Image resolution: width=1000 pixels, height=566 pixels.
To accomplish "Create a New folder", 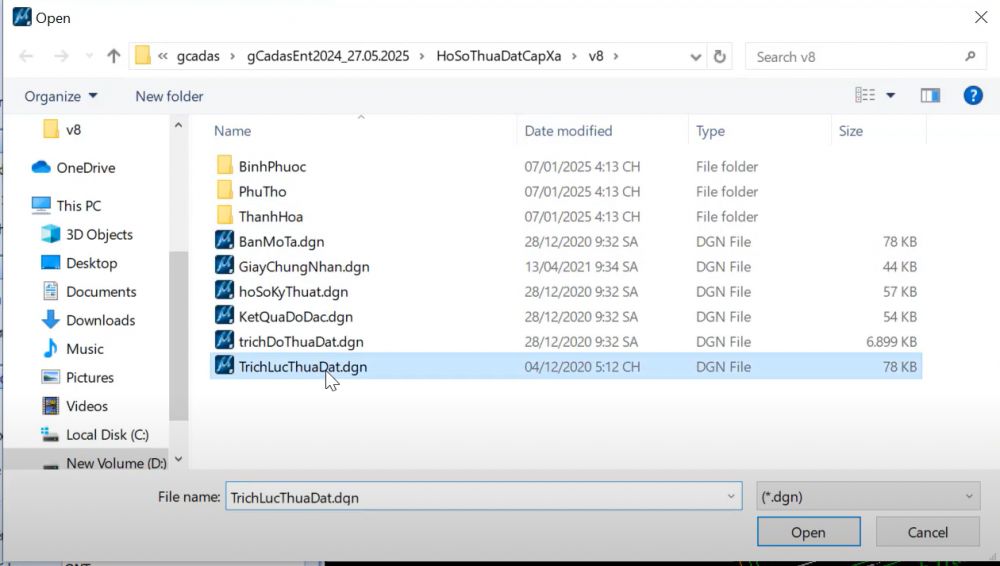I will pyautogui.click(x=169, y=96).
